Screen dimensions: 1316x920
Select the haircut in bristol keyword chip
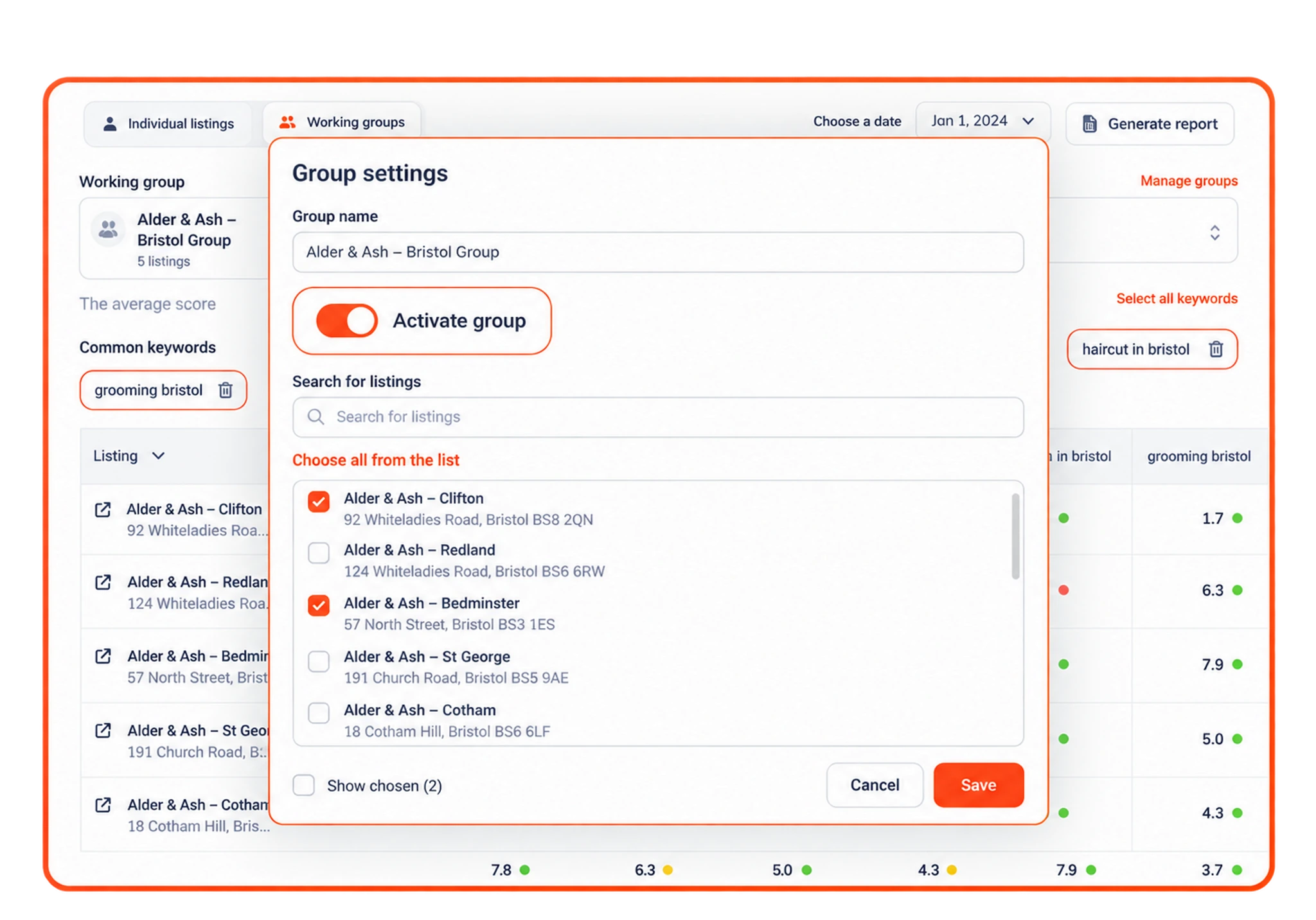(1152, 349)
